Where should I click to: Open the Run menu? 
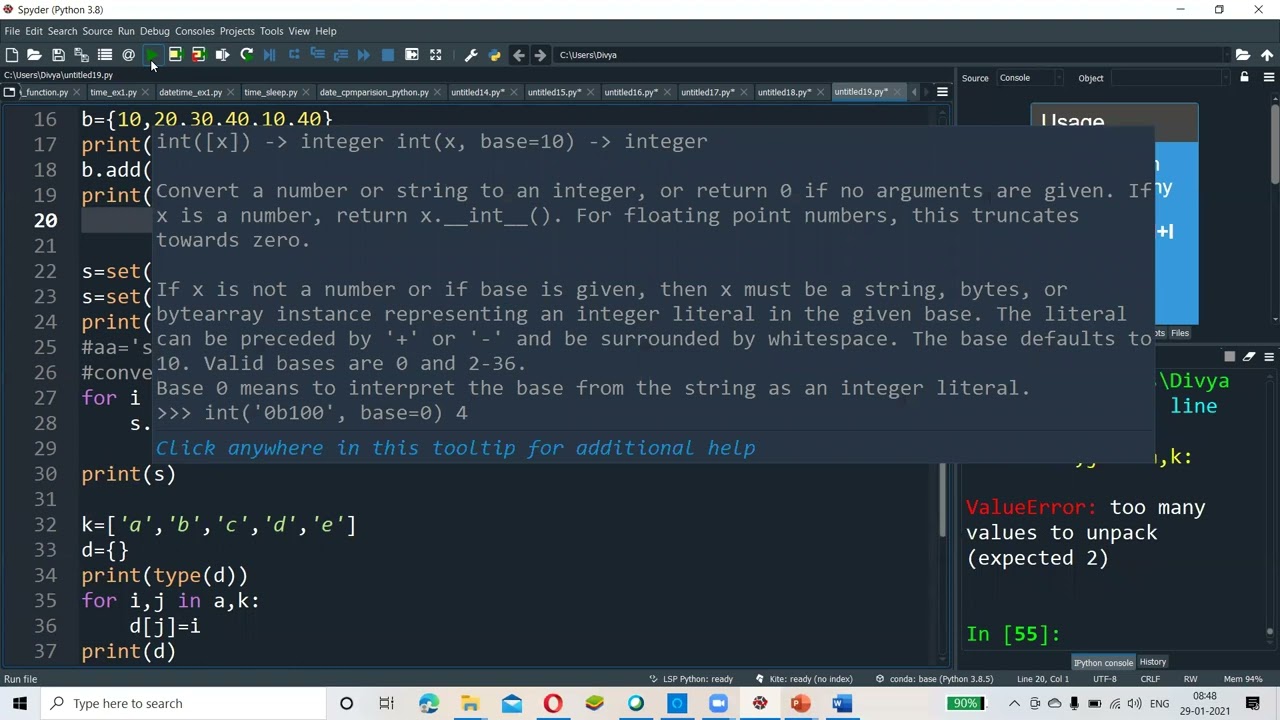(x=126, y=31)
